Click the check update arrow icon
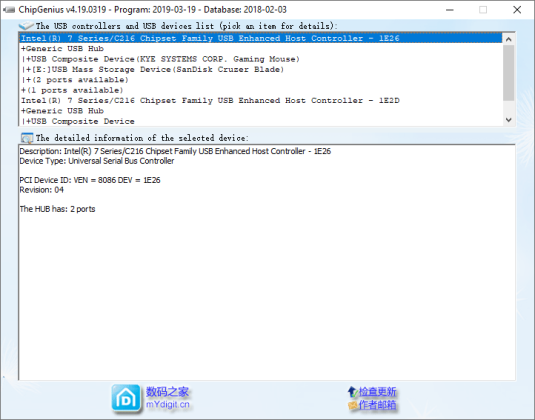535x420 pixels. click(352, 392)
